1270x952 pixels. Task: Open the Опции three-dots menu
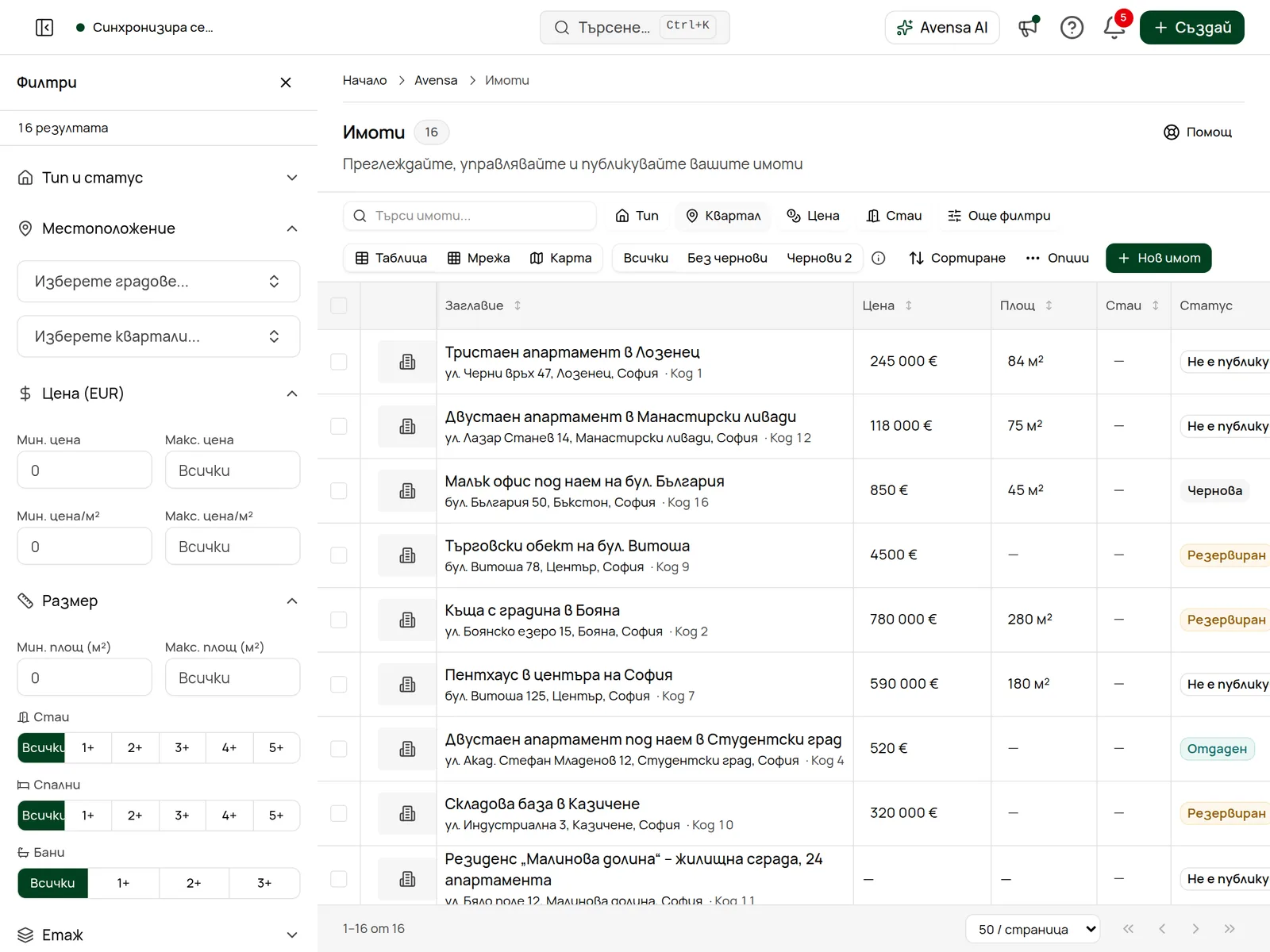(1057, 258)
